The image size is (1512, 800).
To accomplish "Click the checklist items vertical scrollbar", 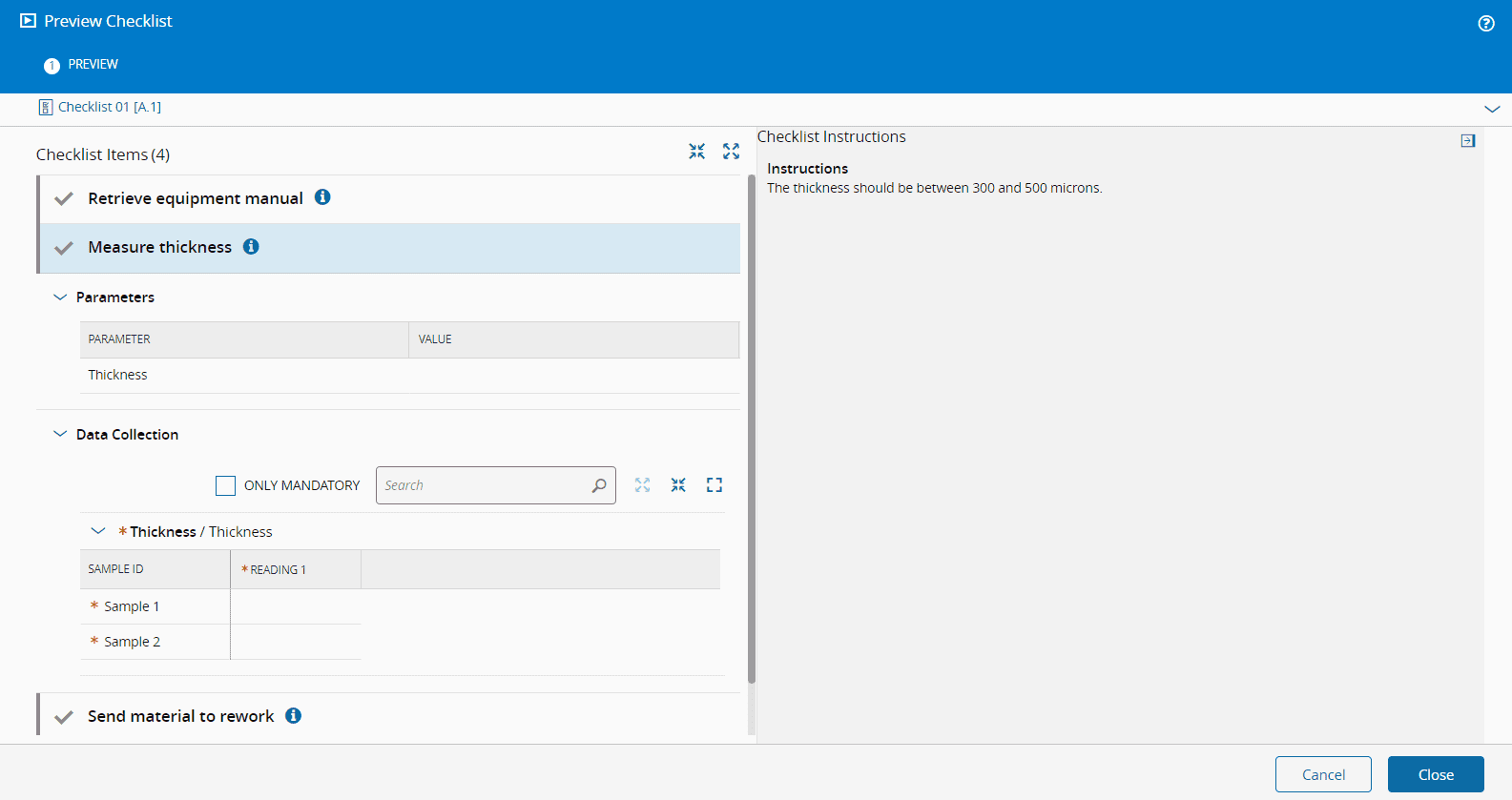I will coord(752,429).
